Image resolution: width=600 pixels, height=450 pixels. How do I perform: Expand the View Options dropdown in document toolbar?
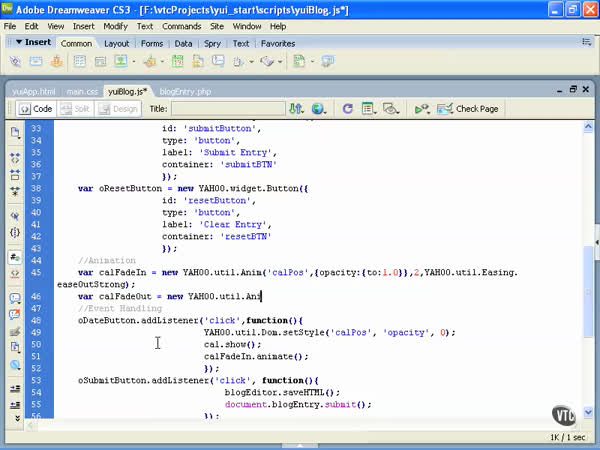369,108
